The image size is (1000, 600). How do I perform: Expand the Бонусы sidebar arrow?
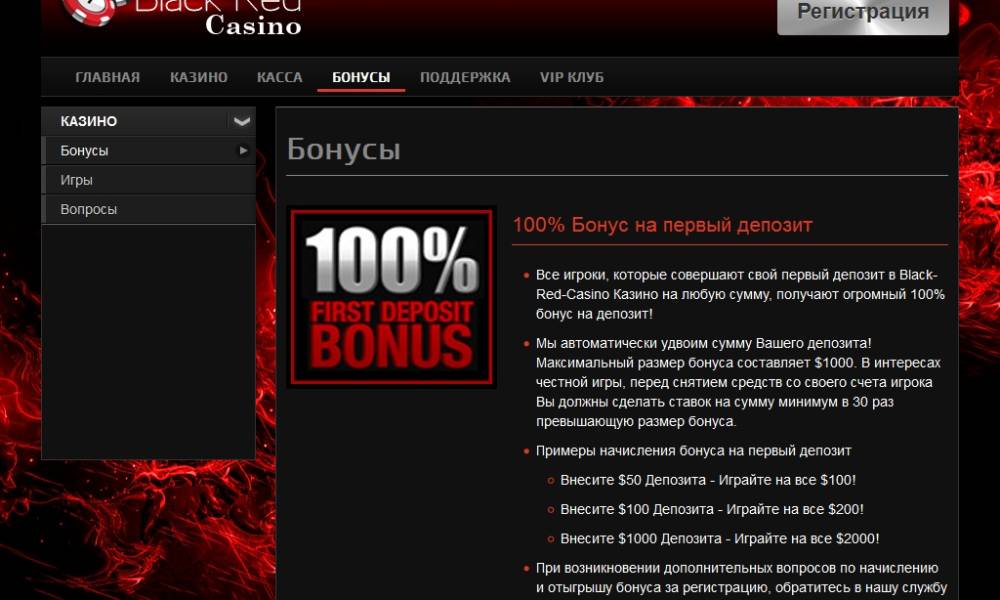coord(243,150)
